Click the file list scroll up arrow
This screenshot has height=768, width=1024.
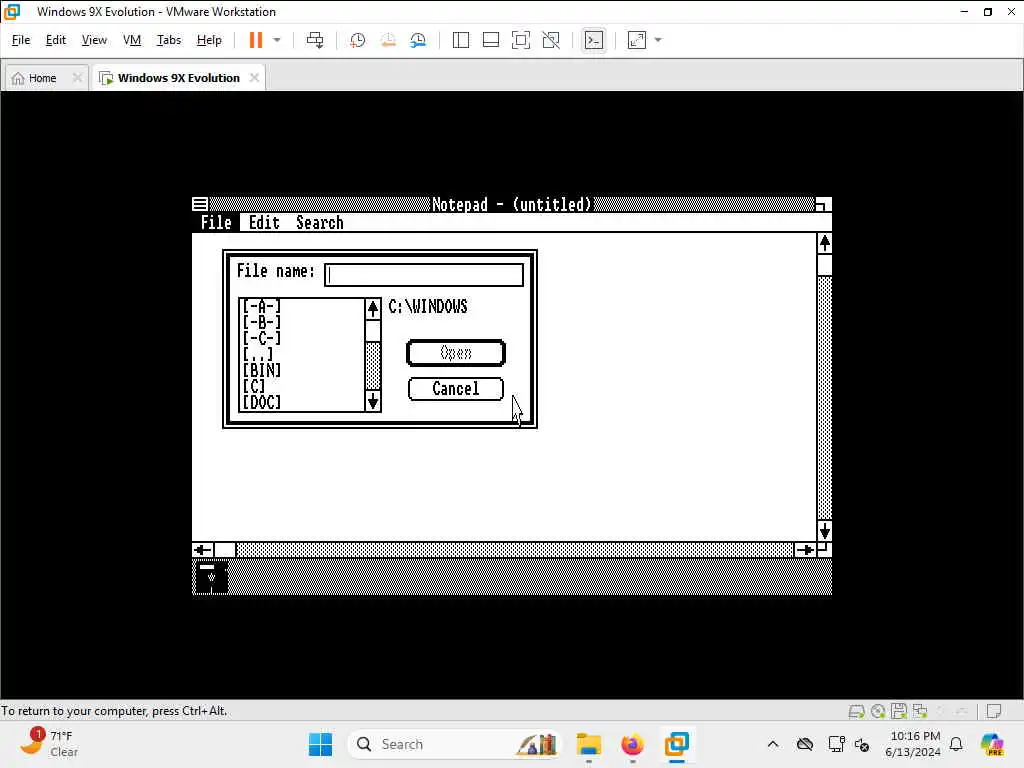click(373, 309)
